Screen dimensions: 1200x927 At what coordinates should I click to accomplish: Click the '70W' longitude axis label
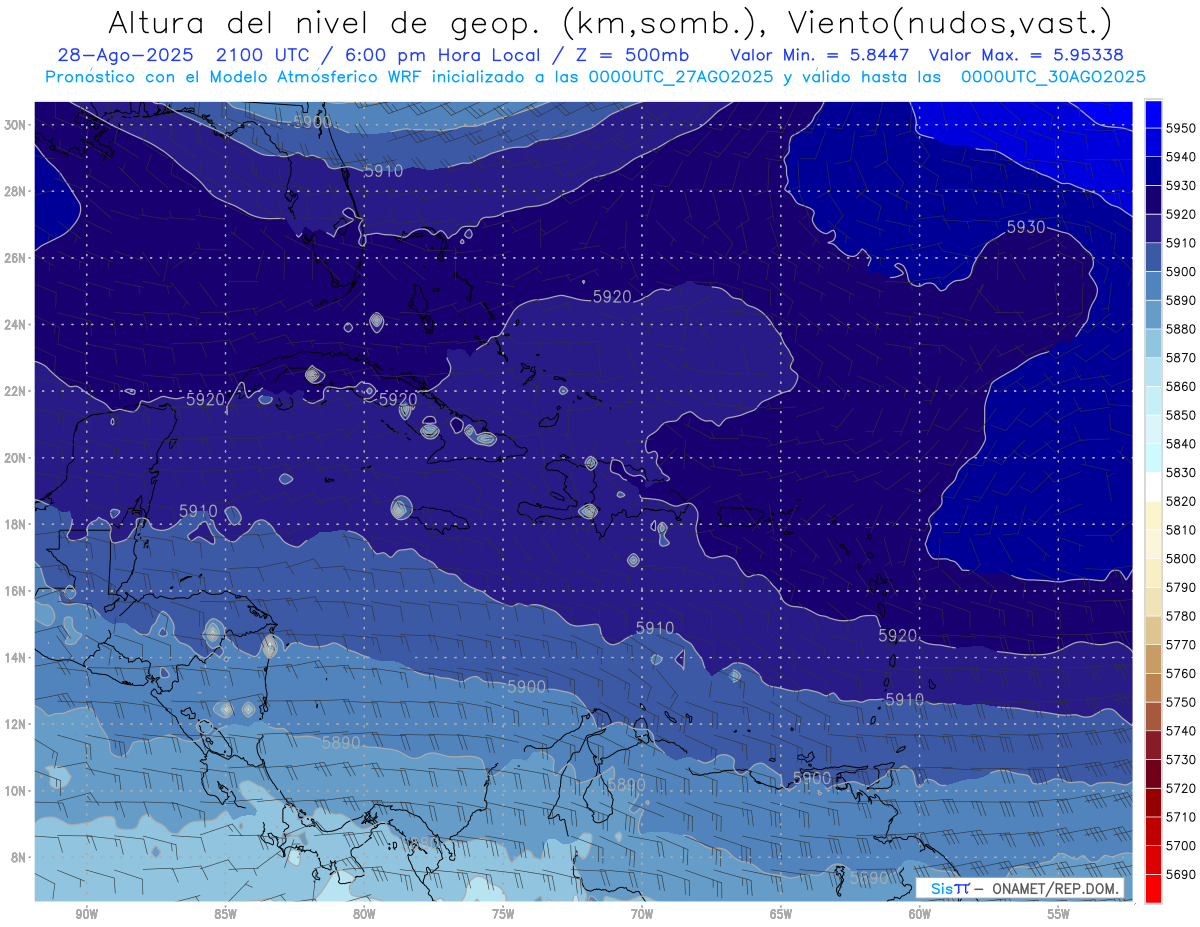click(x=642, y=915)
